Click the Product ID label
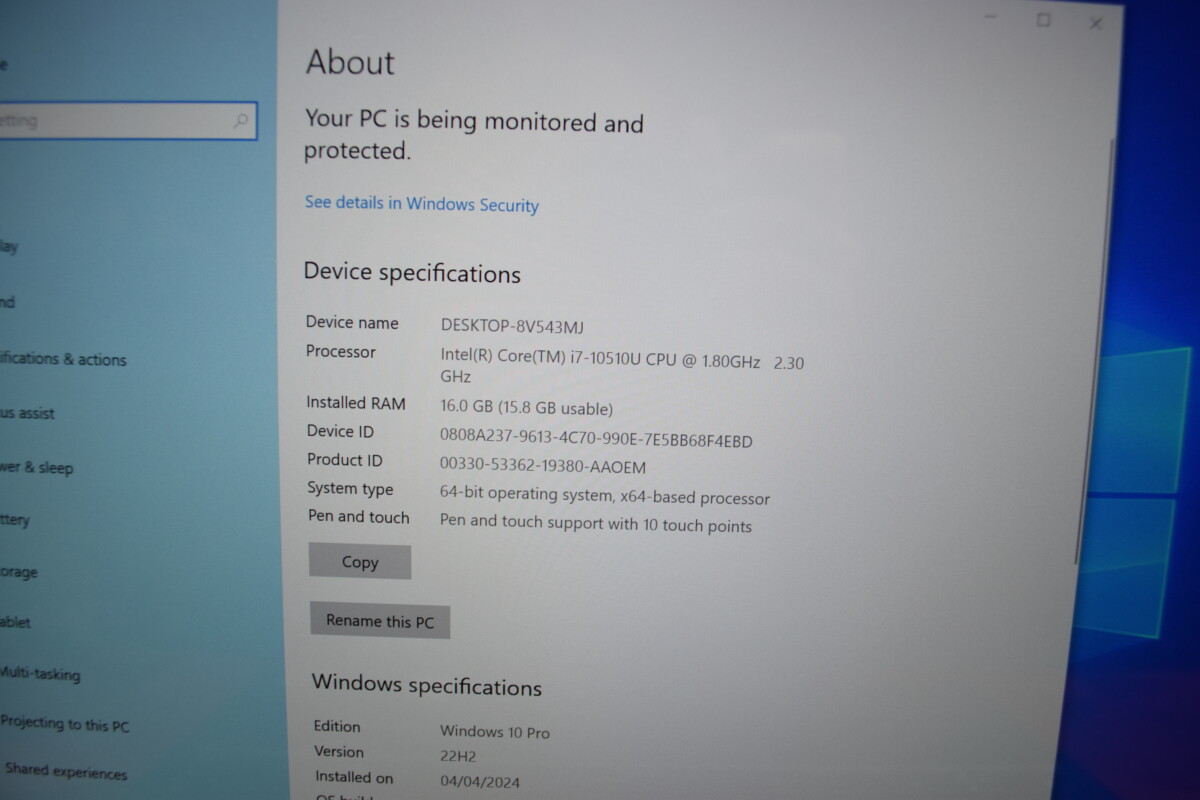This screenshot has width=1200, height=800. click(x=345, y=461)
